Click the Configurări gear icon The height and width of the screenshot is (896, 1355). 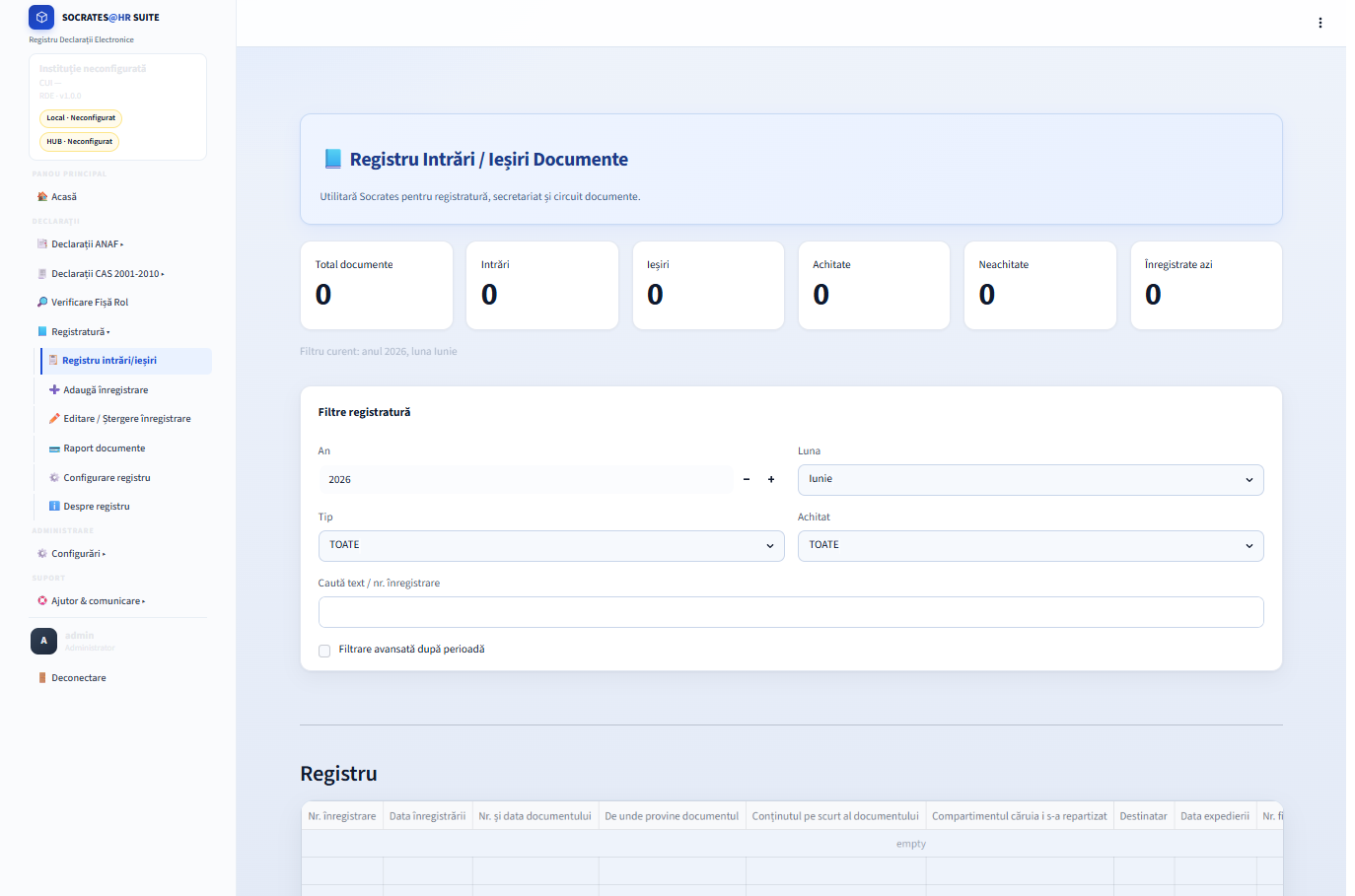42,554
